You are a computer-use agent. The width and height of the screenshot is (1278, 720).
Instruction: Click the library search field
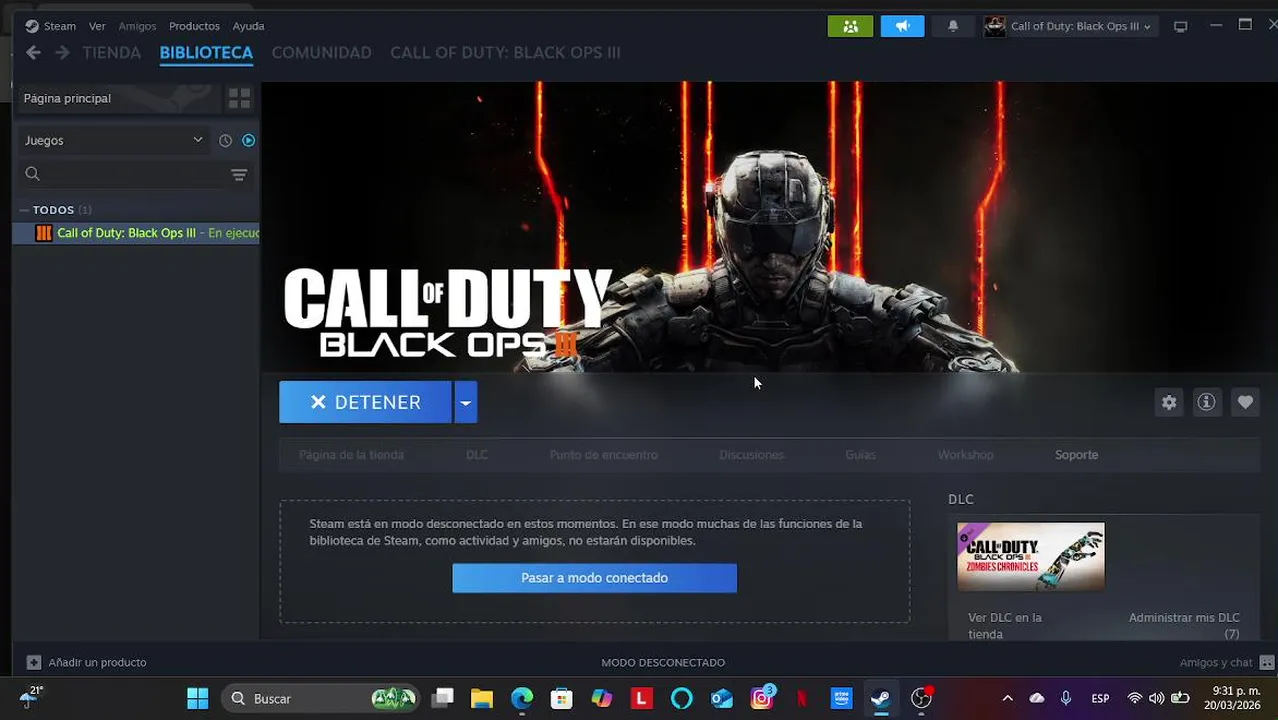(x=122, y=174)
